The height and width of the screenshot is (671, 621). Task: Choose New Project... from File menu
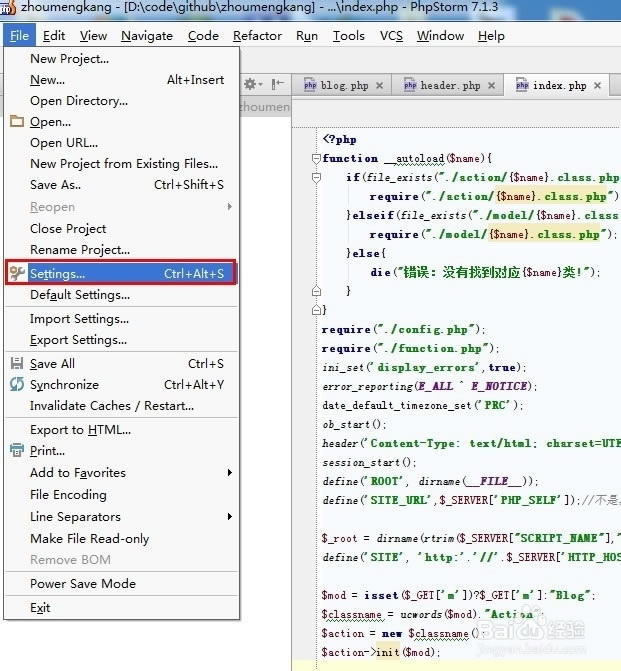(121, 59)
